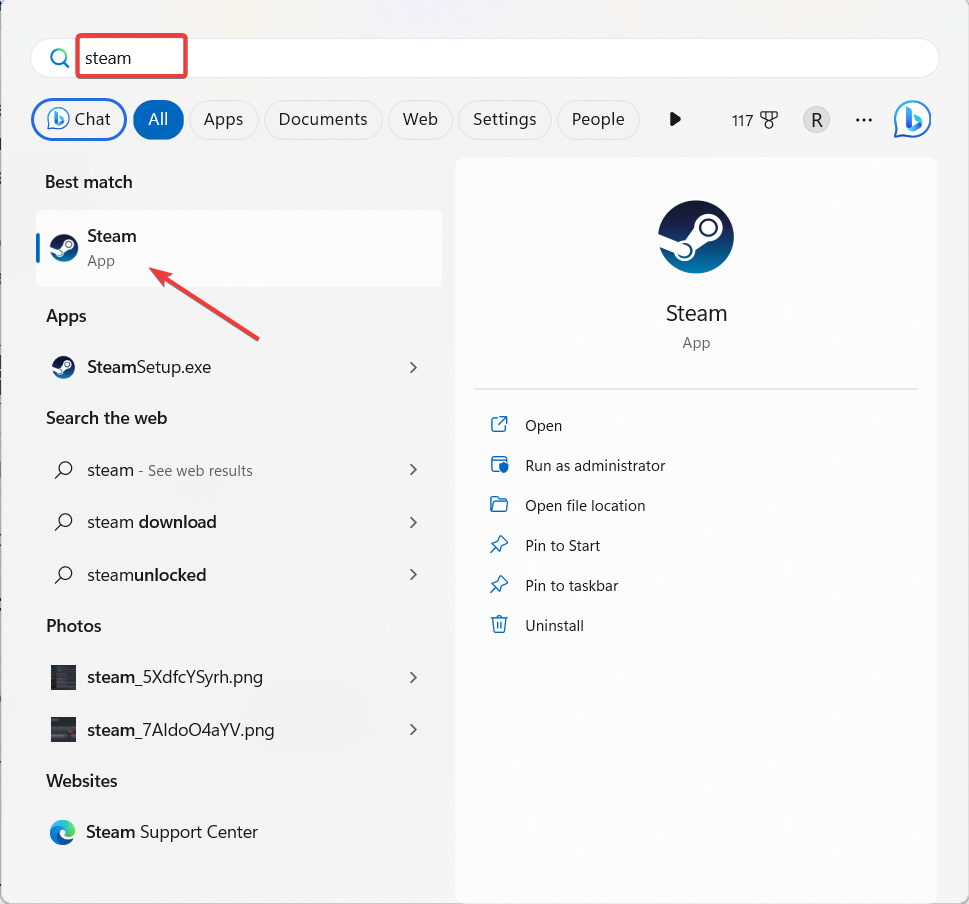Open the three-dot more options menu
Viewport: 969px width, 904px height.
(x=863, y=120)
